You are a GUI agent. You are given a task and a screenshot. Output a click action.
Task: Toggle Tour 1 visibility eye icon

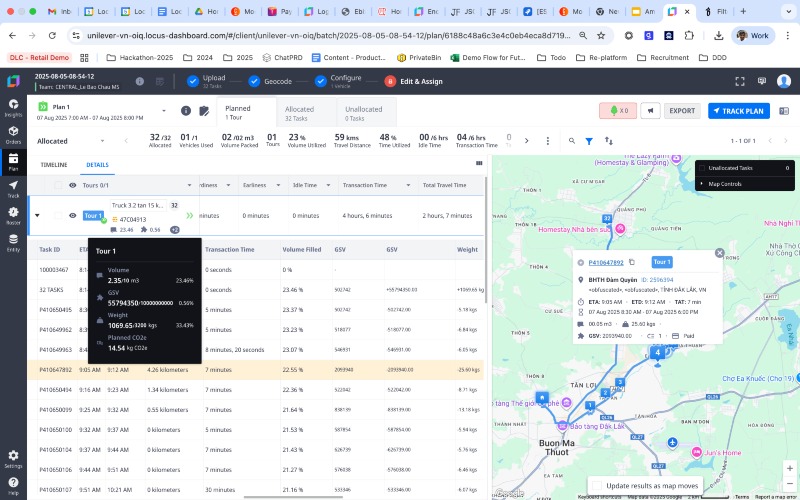73,215
